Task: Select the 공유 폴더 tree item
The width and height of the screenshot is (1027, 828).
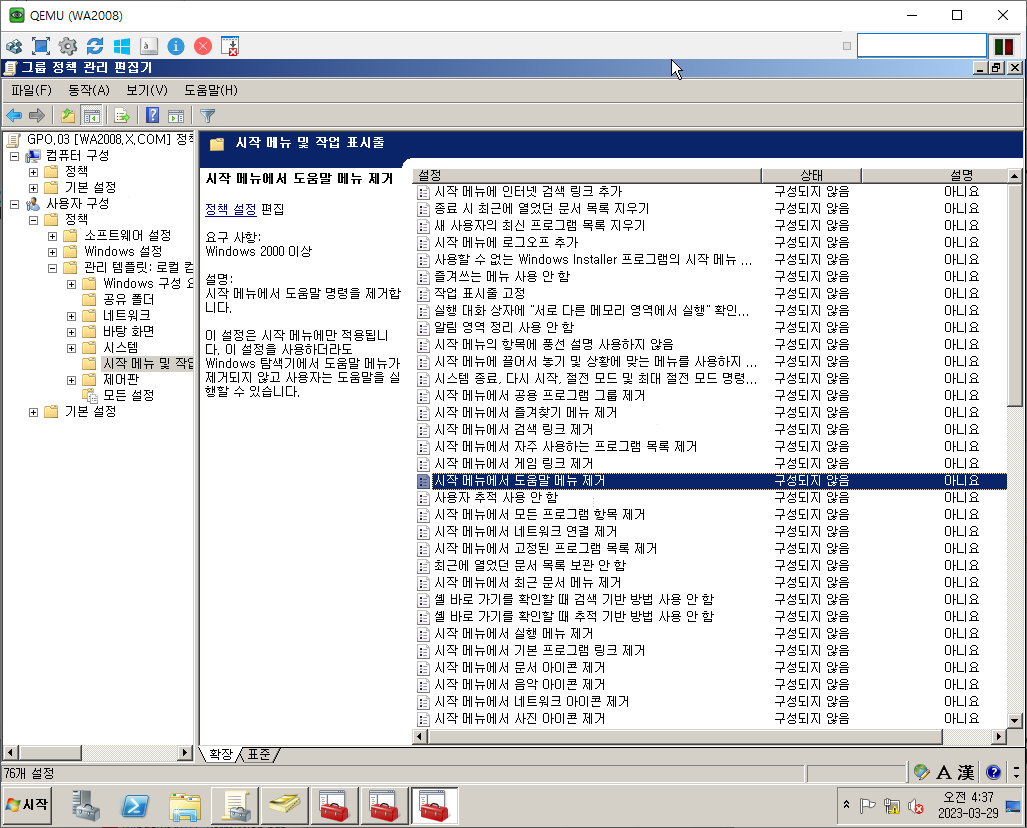Action: (128, 300)
